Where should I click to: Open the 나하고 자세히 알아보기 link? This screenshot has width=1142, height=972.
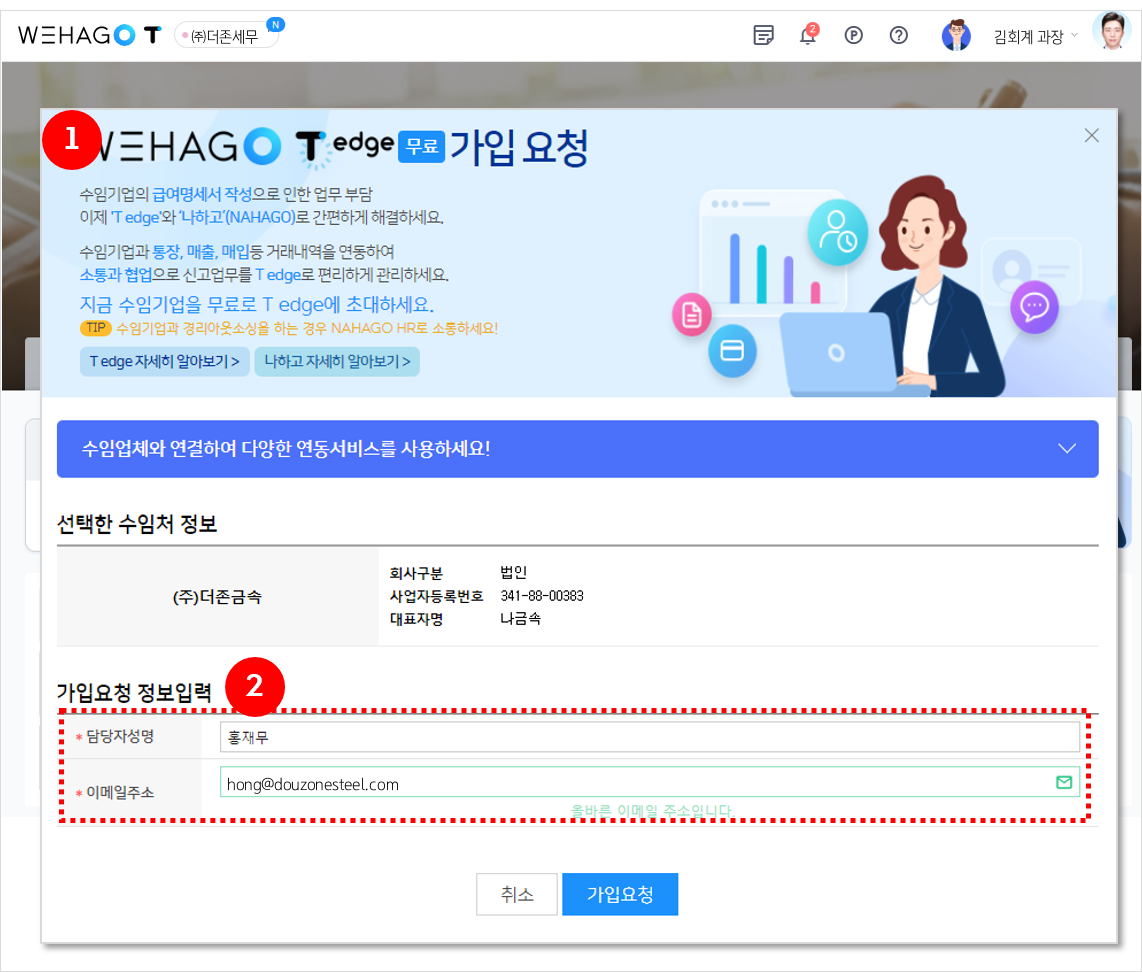coord(337,362)
